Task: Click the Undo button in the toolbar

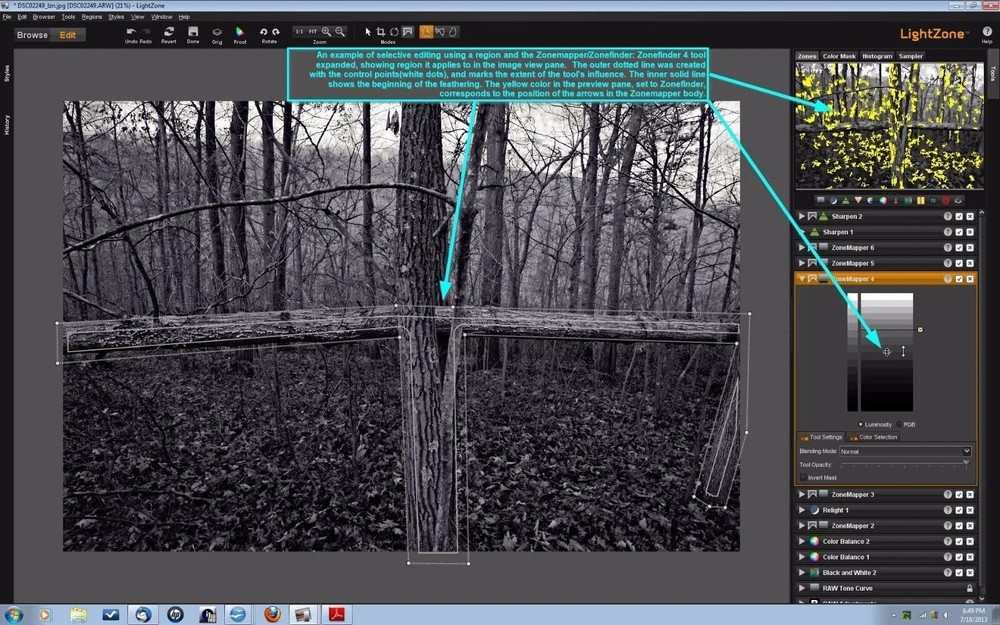Action: coord(133,33)
